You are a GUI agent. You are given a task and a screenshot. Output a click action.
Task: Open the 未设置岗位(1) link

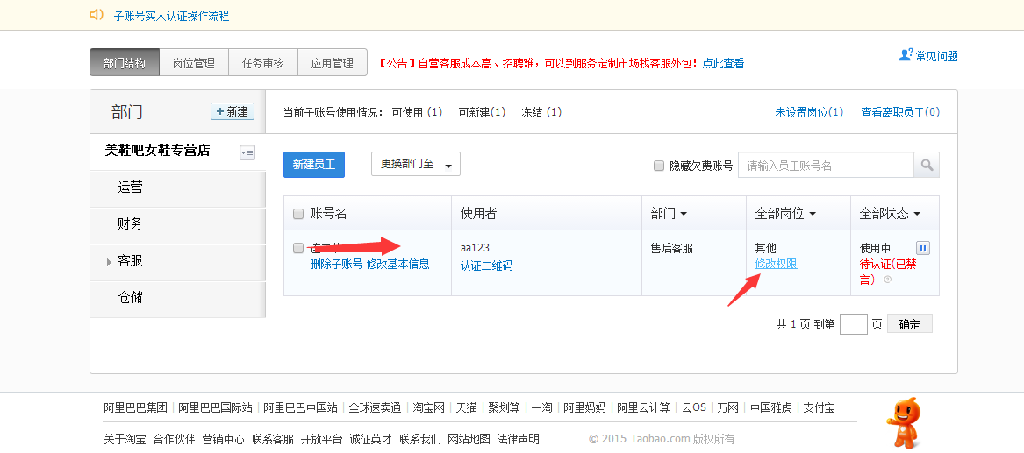tap(809, 112)
